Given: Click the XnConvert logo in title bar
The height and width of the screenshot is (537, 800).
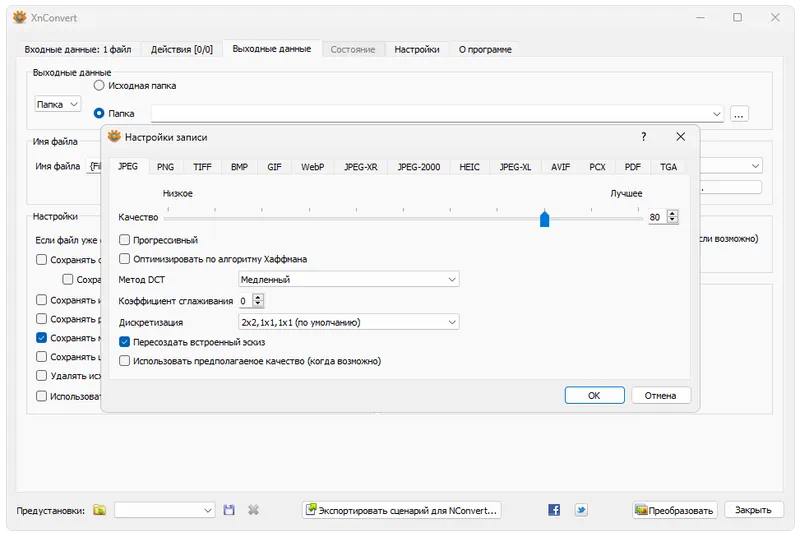Looking at the screenshot, I should click(19, 17).
